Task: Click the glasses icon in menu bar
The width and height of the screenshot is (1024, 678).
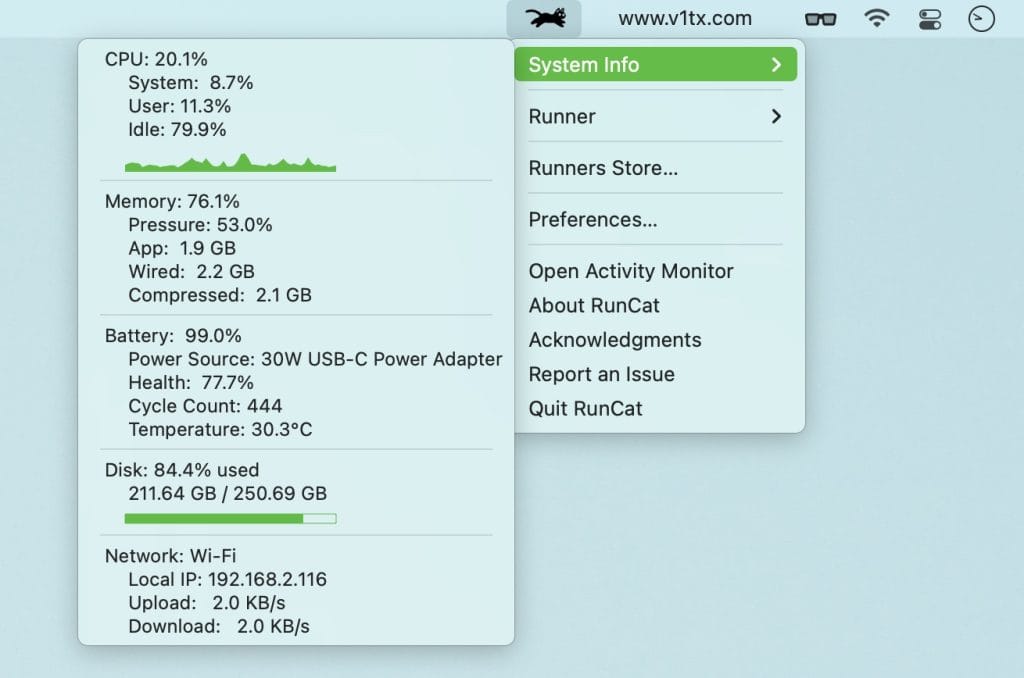Action: click(x=821, y=18)
